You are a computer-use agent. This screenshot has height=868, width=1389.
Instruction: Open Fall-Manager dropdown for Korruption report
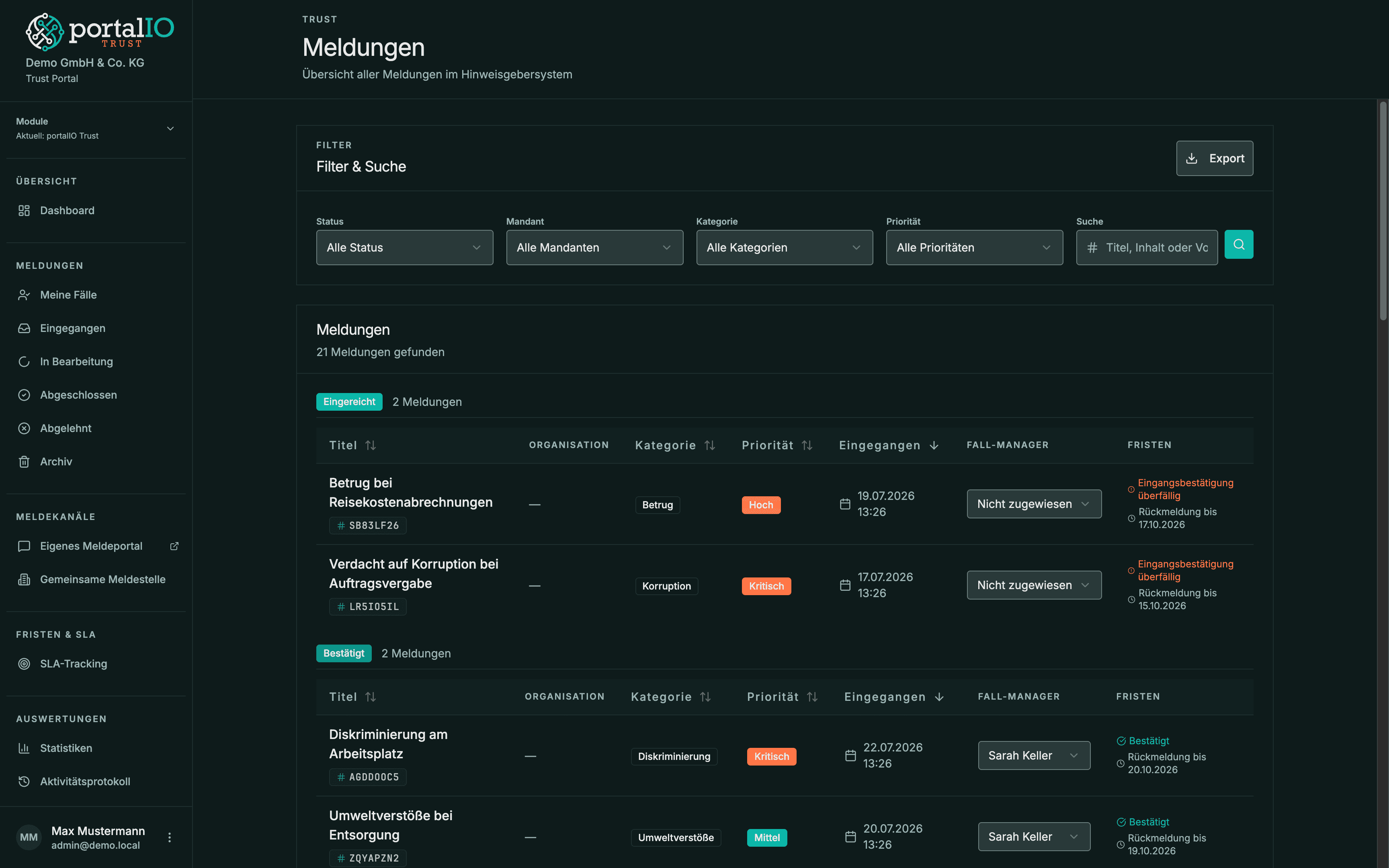click(1034, 585)
